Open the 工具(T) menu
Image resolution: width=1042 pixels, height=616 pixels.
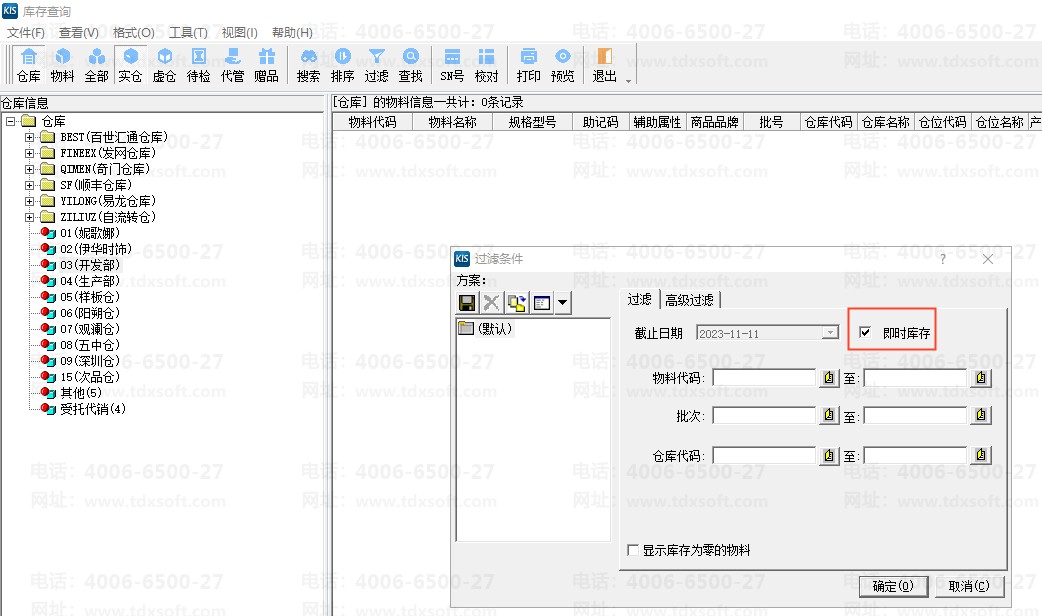[188, 32]
